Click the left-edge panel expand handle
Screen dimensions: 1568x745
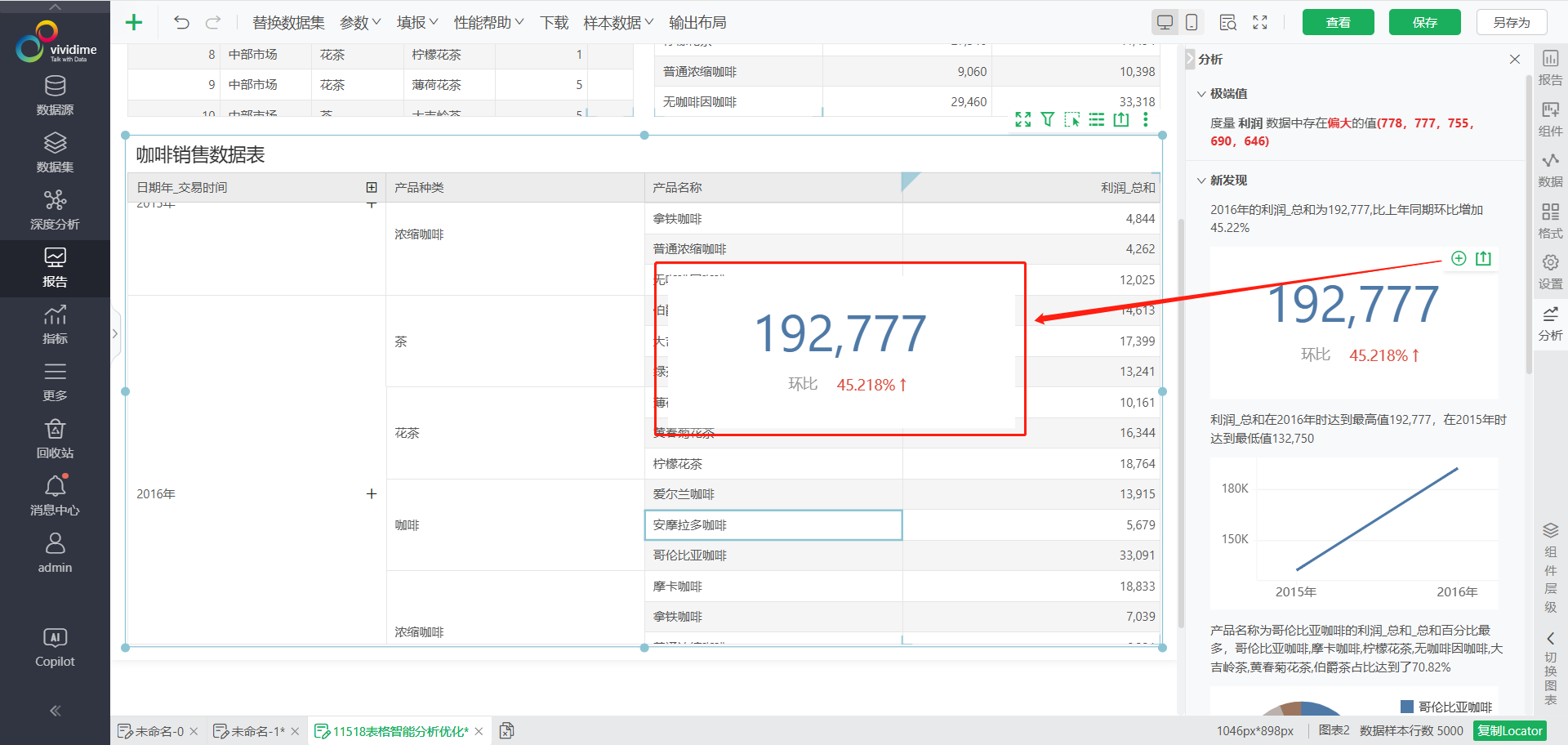click(115, 333)
